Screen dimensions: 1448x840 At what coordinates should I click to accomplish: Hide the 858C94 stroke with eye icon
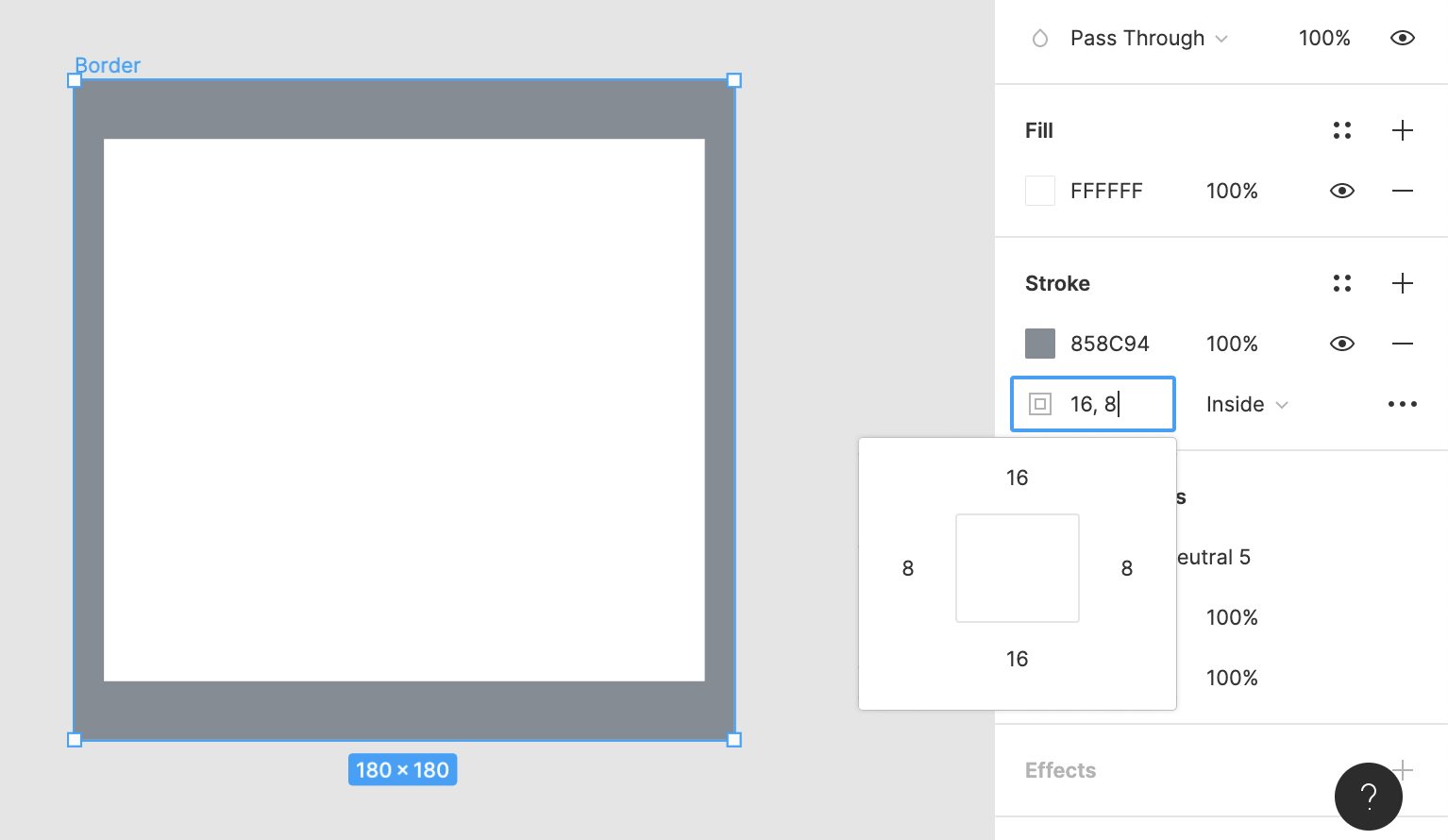(1341, 344)
